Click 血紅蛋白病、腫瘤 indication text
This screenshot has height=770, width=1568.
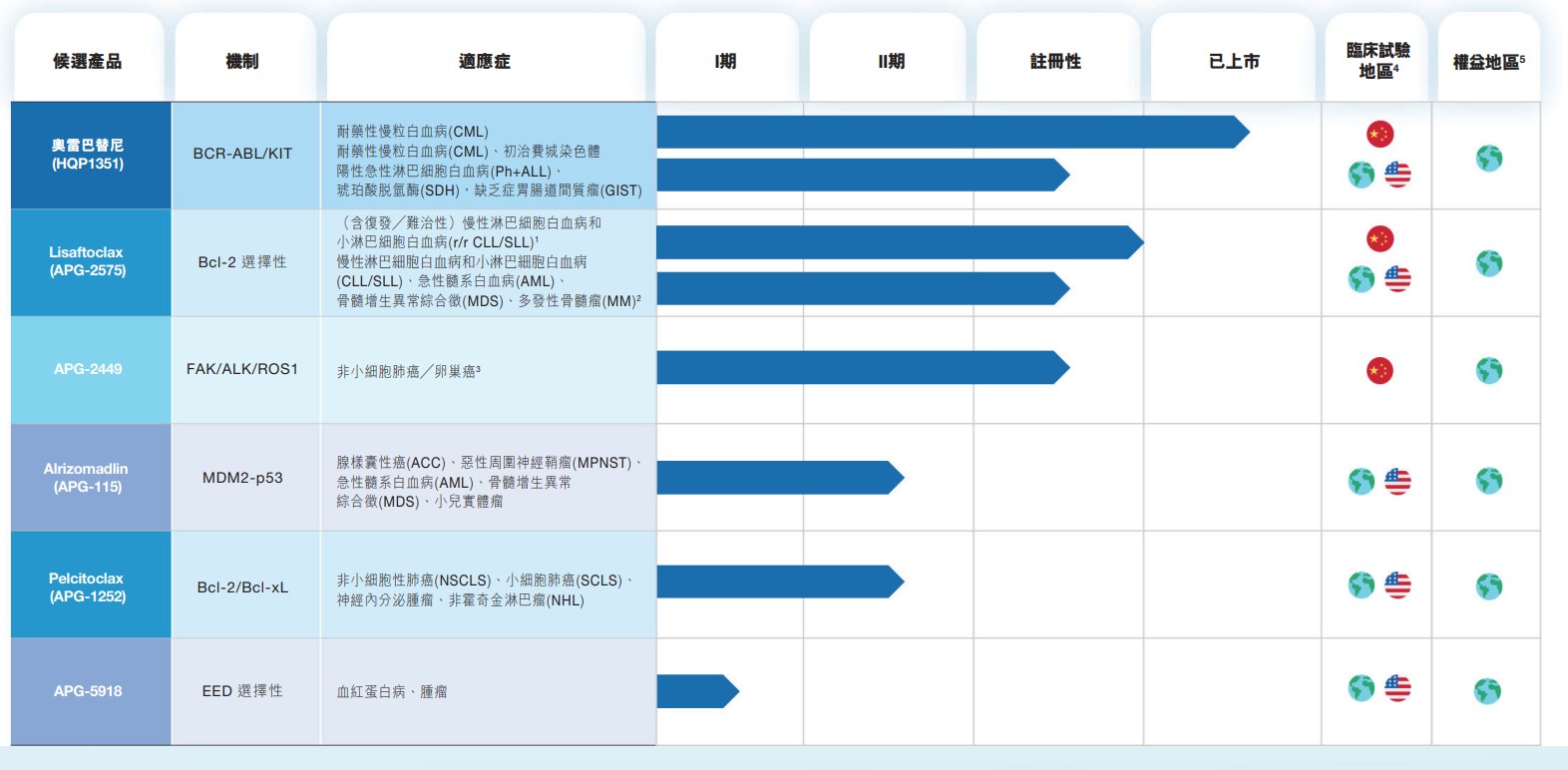coord(392,691)
